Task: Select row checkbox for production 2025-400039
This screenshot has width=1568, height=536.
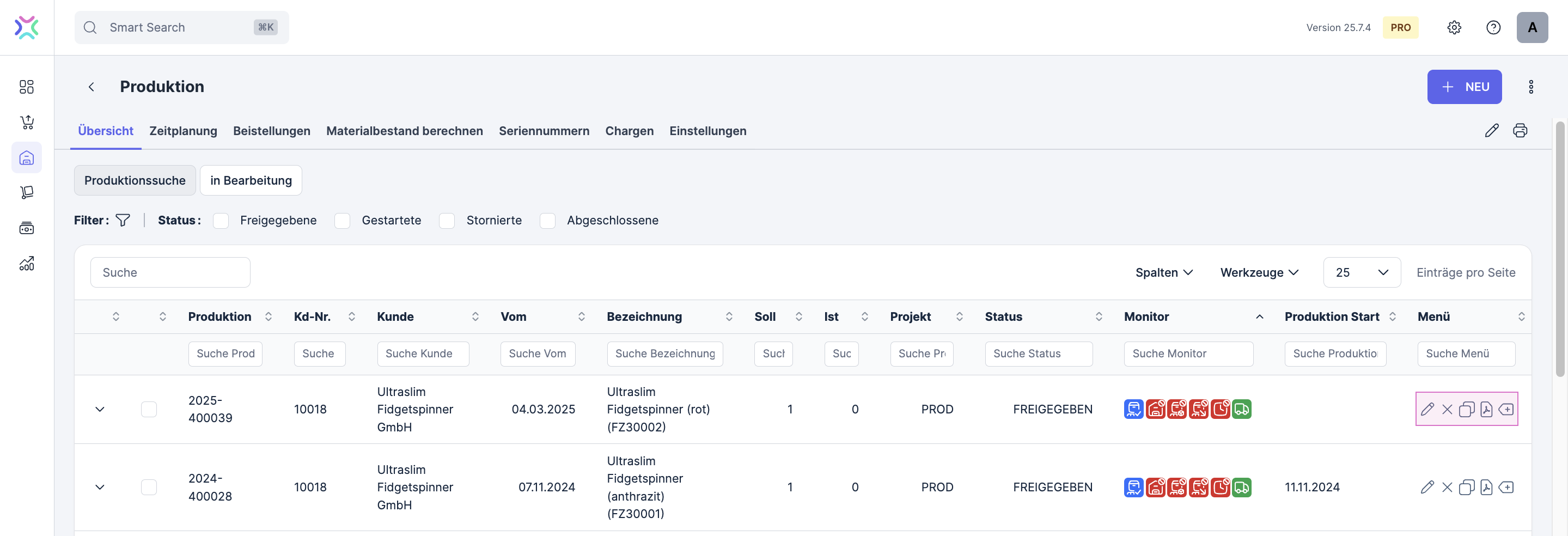Action: (149, 409)
